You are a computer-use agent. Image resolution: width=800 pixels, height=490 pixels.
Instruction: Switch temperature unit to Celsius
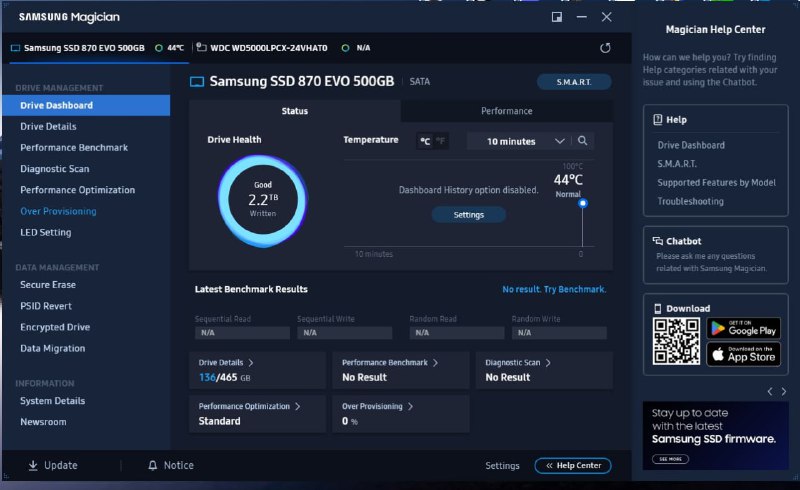click(x=425, y=141)
